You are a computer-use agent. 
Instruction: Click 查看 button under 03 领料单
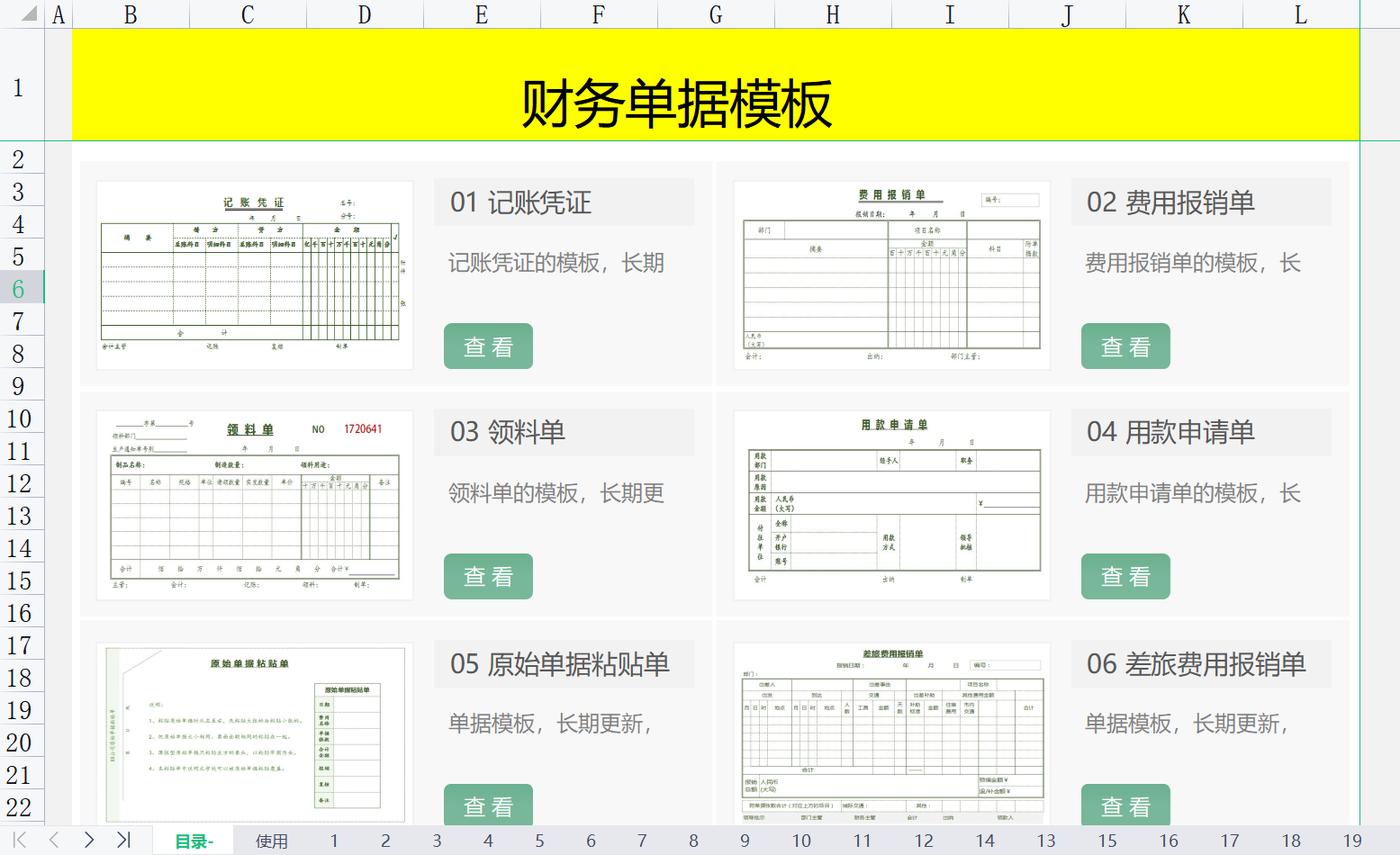pyautogui.click(x=488, y=576)
